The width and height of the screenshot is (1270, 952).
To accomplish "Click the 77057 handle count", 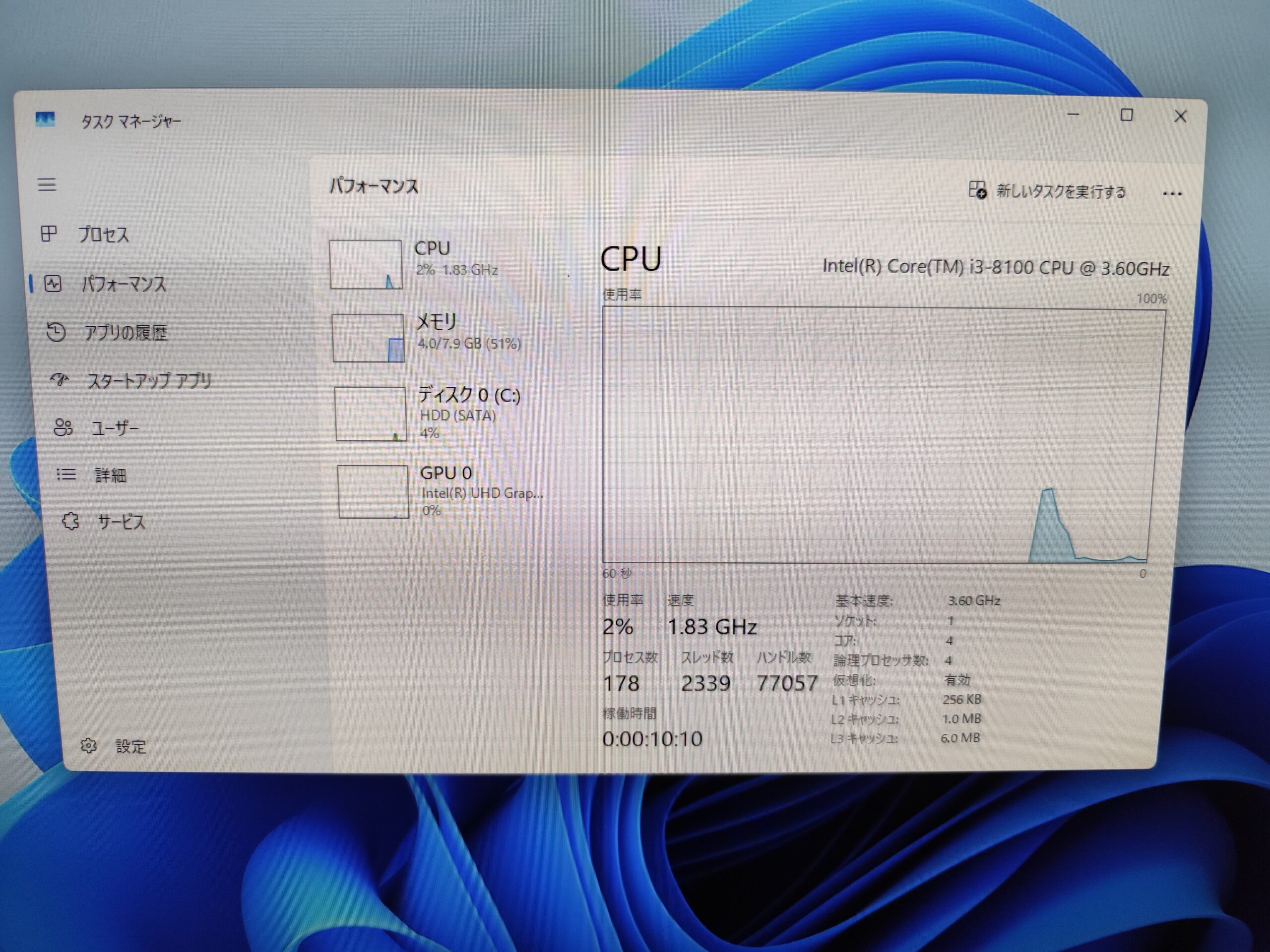I will pos(787,683).
